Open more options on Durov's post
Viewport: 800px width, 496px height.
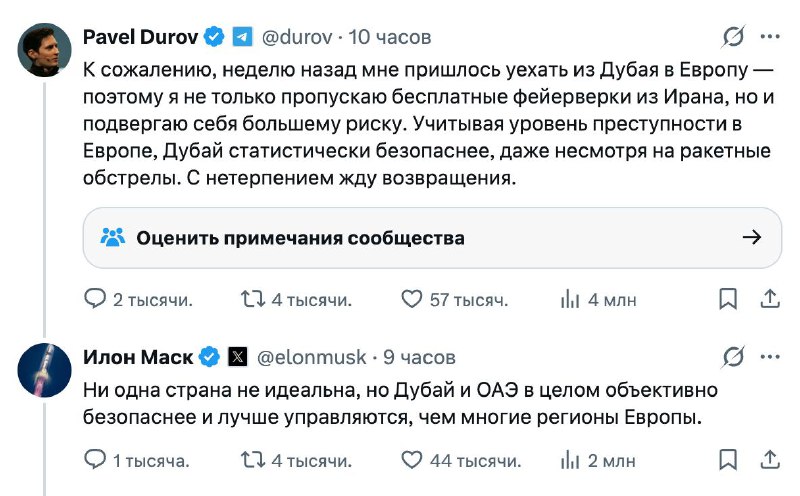pyautogui.click(x=770, y=37)
